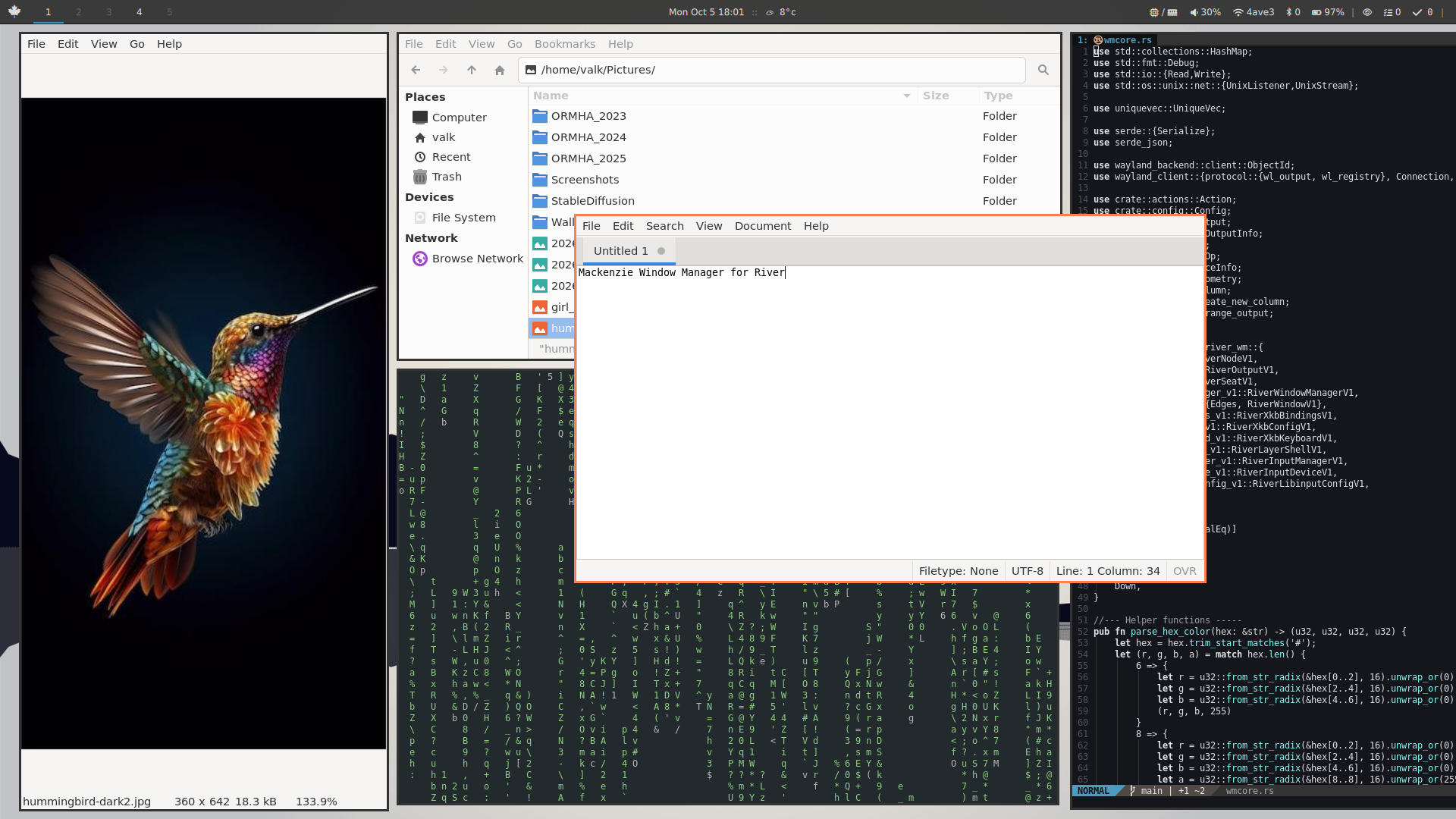Switch to workspace 2 in the top bar

click(78, 12)
